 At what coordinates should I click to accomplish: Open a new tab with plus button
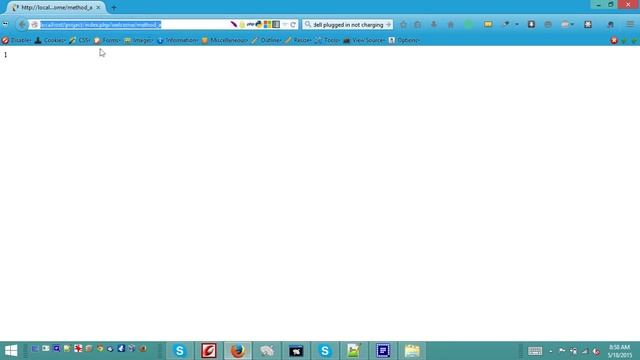(x=114, y=7)
